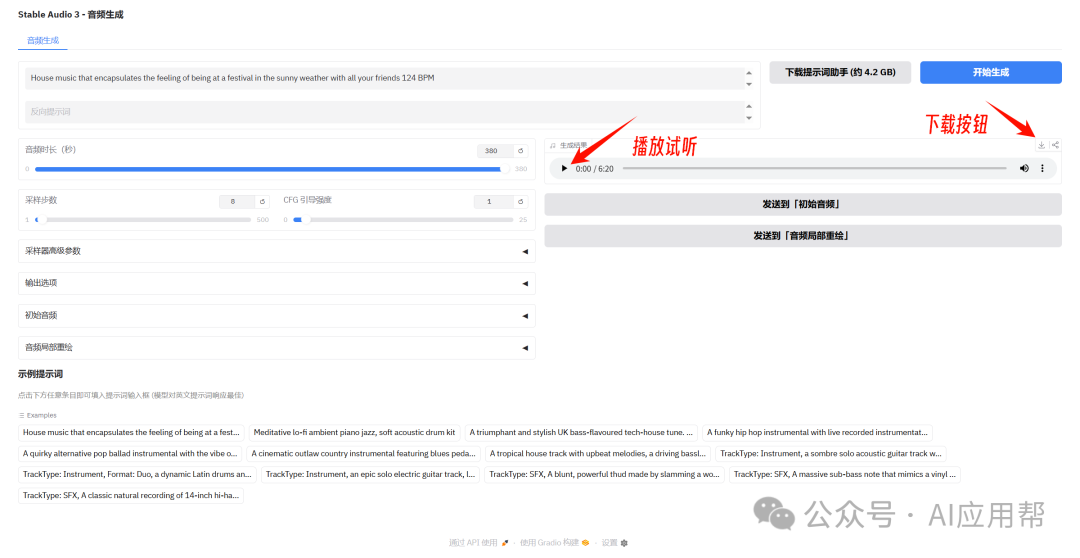
Task: Click the prompt box scroll-down arrow
Action: tap(749, 84)
